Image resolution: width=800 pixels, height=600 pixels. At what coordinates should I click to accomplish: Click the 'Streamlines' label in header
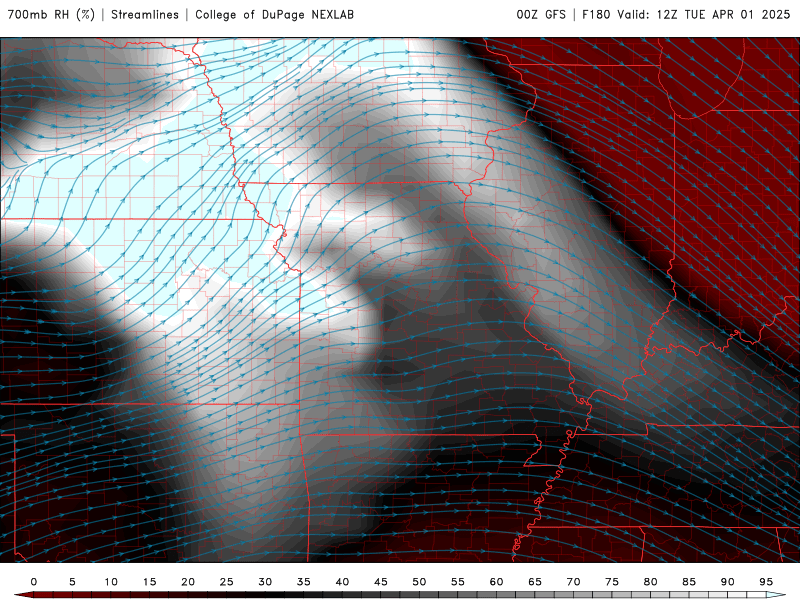pos(145,14)
